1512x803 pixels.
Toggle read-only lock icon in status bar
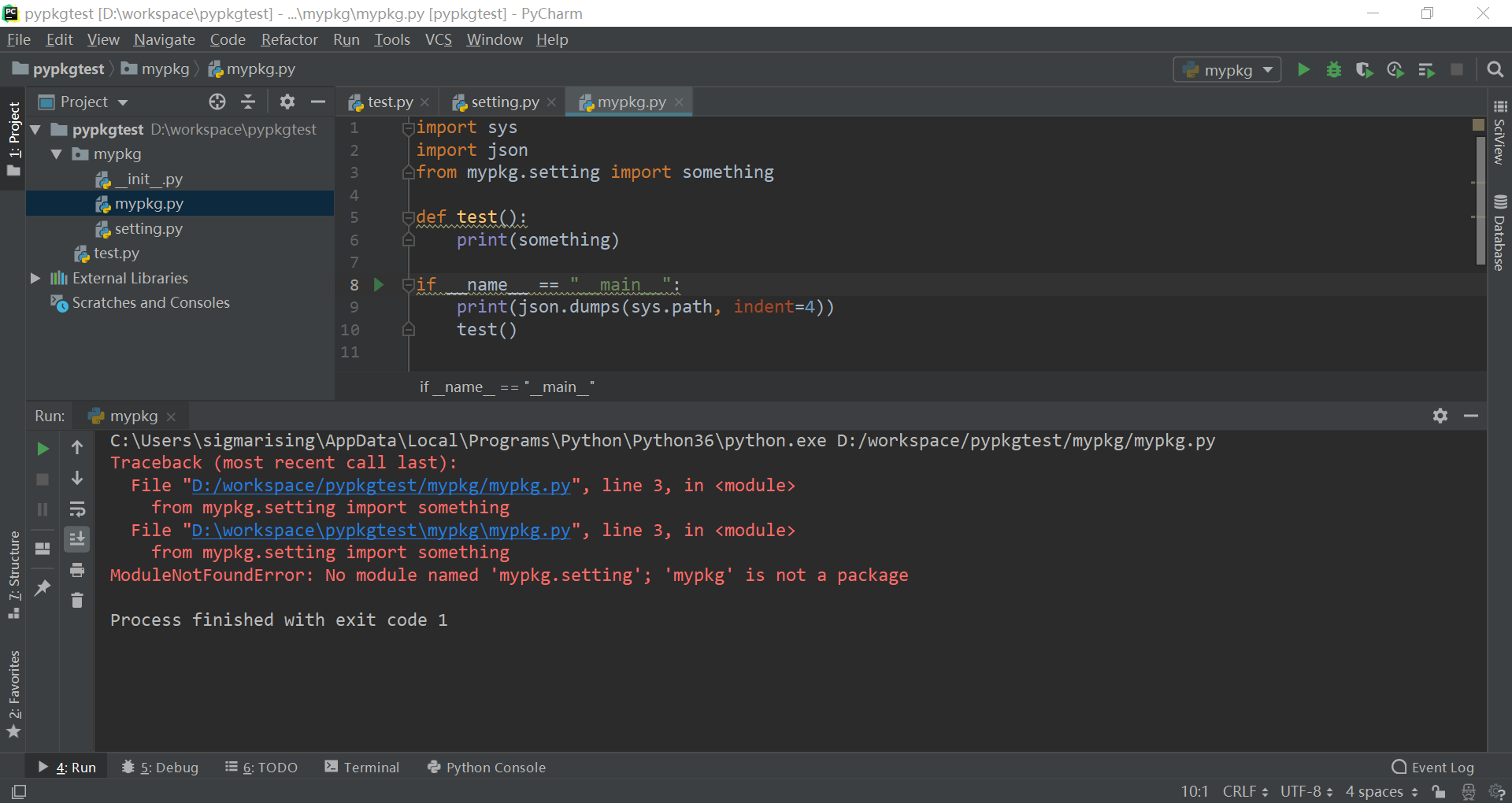click(x=1439, y=791)
